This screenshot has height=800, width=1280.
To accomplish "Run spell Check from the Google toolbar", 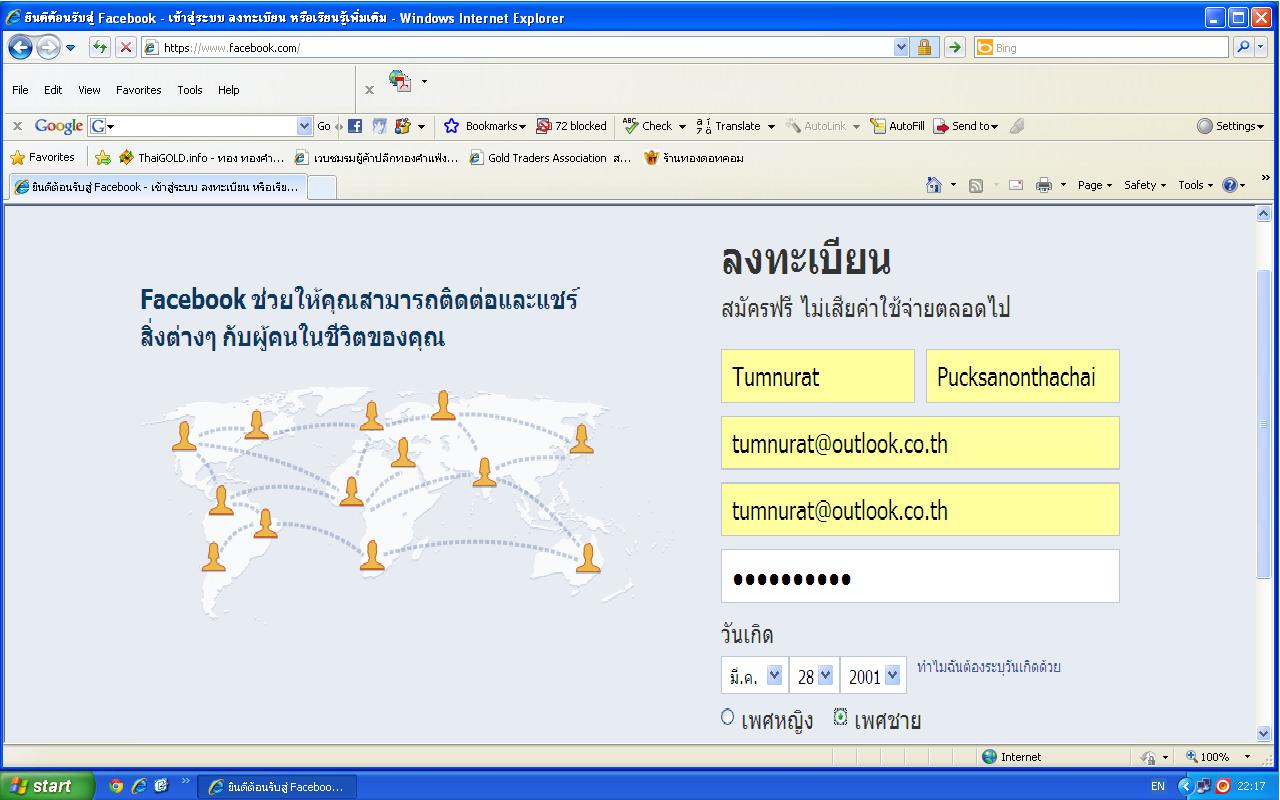I will (x=654, y=126).
